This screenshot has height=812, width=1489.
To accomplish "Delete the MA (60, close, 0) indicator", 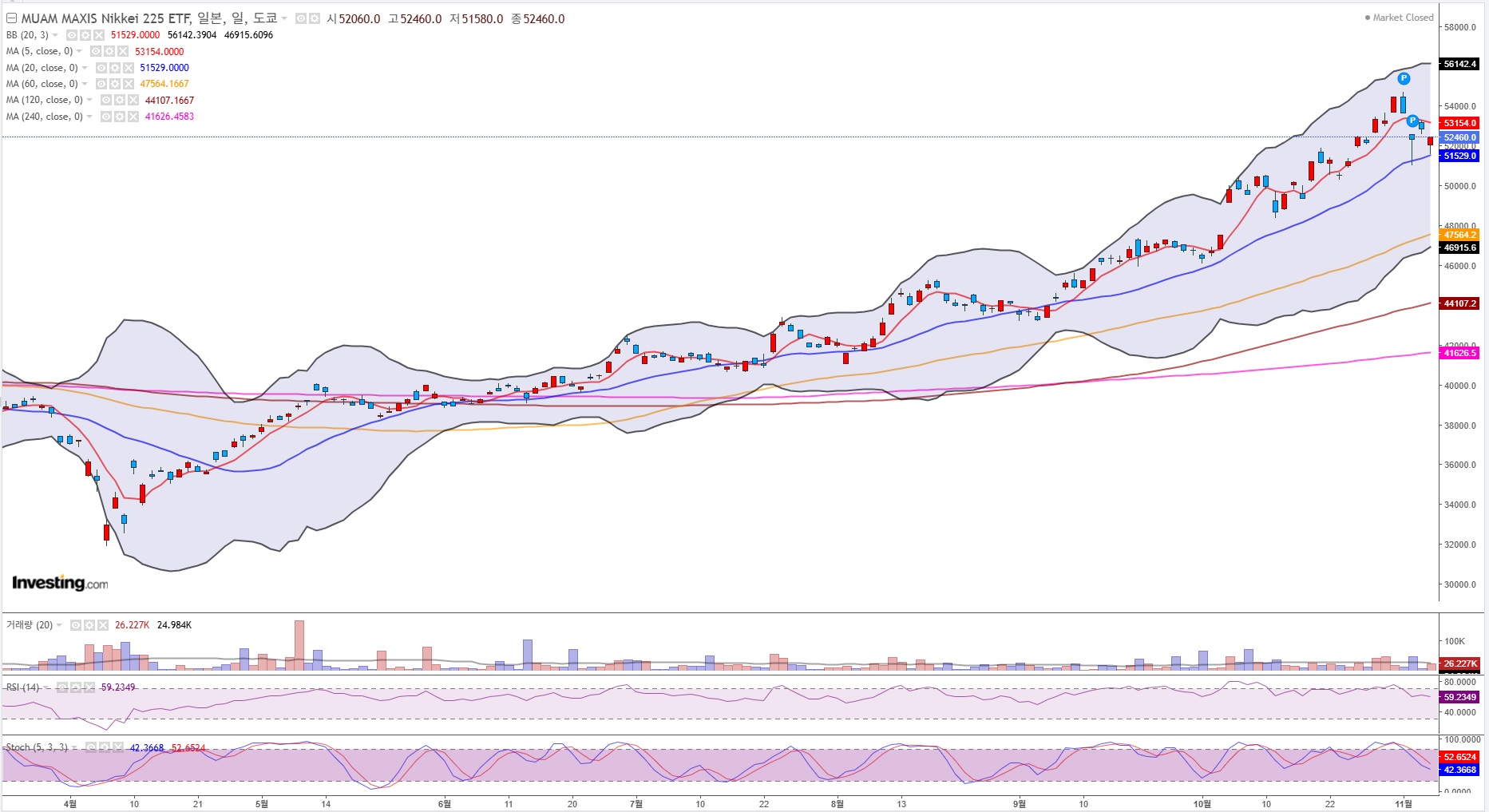I will coord(129,84).
